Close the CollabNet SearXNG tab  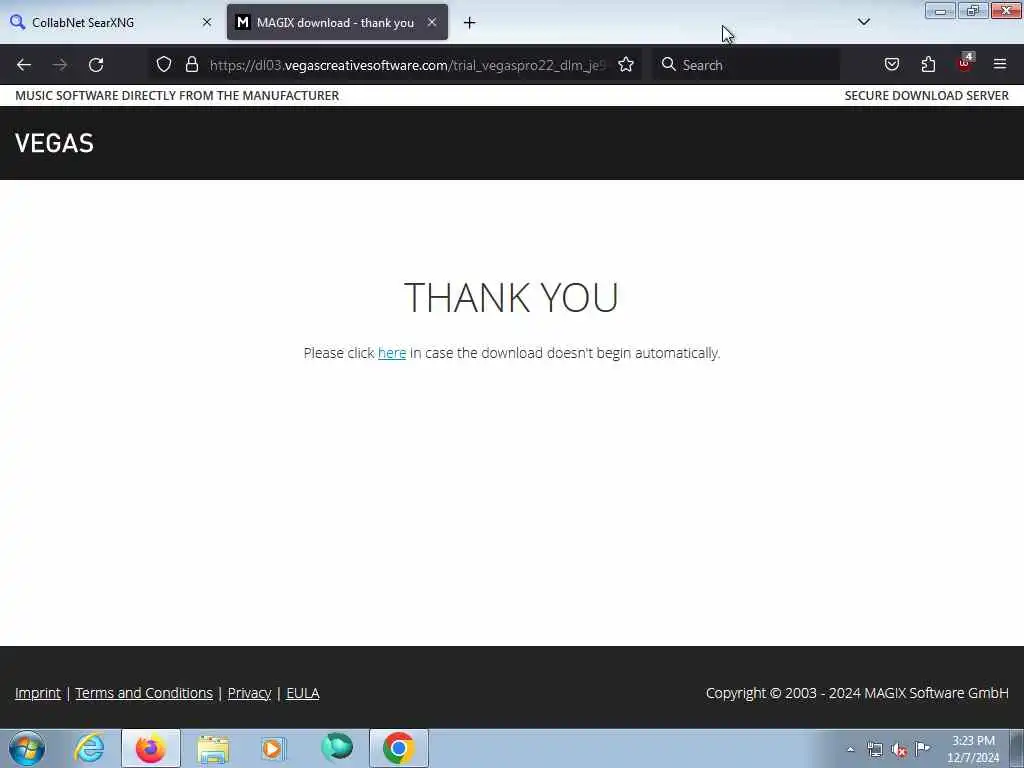[207, 22]
